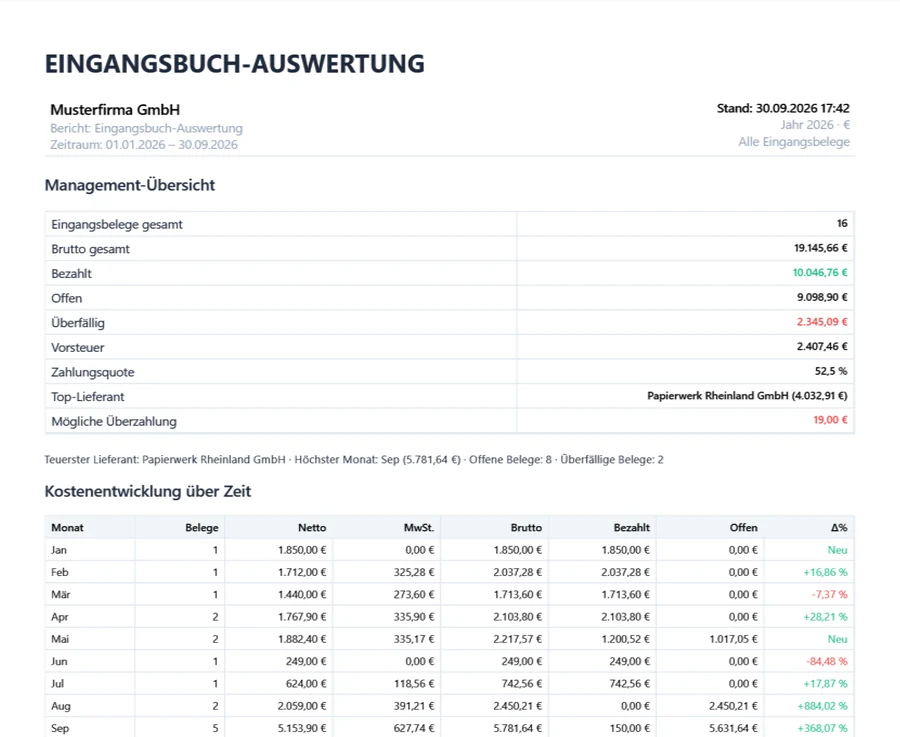Click the red Überfällig value 2.345,09 €
Viewport: 900px width, 737px height.
point(822,322)
